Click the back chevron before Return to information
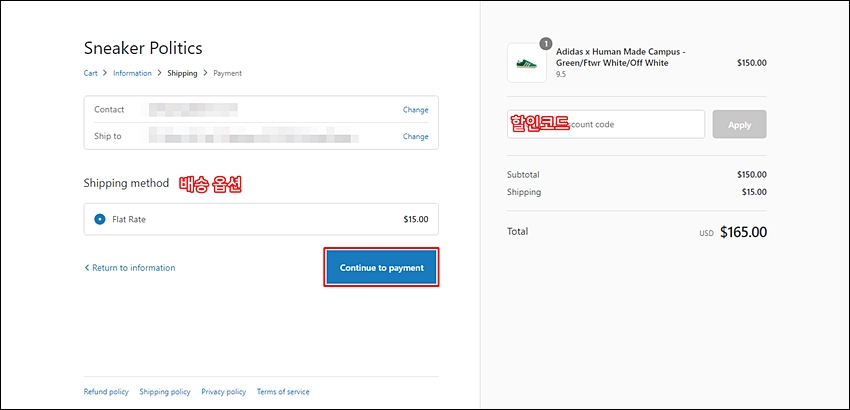850x410 pixels. [x=86, y=268]
